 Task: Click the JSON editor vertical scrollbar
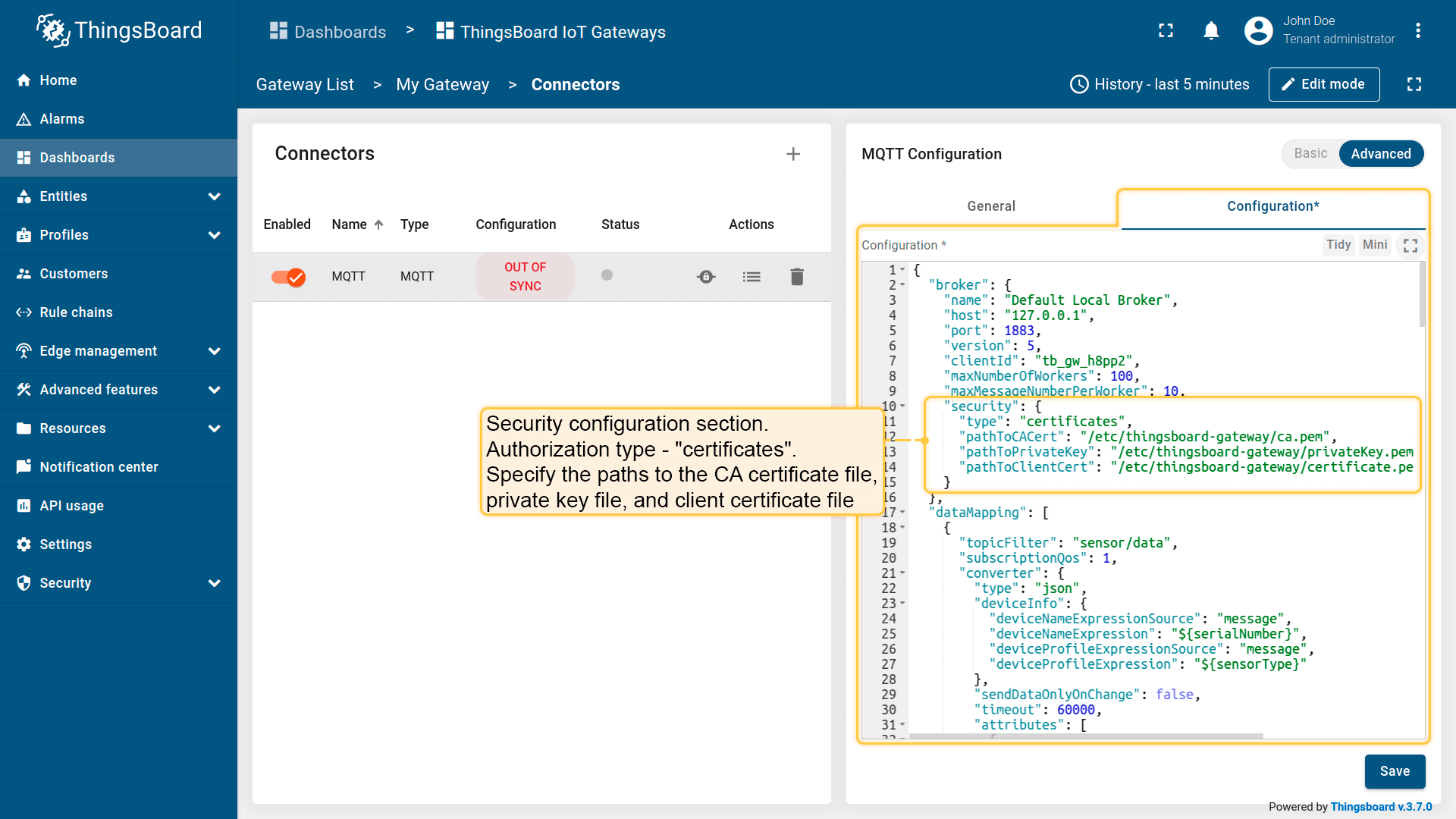[x=1422, y=295]
